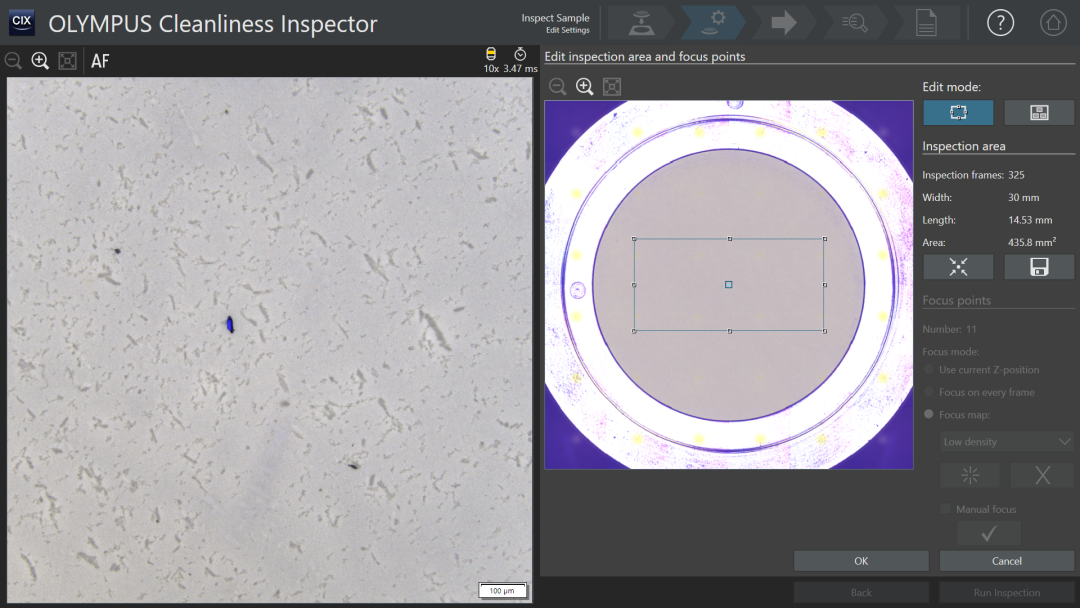Click the Run Inspection button
The width and height of the screenshot is (1080, 608).
[x=1006, y=592]
